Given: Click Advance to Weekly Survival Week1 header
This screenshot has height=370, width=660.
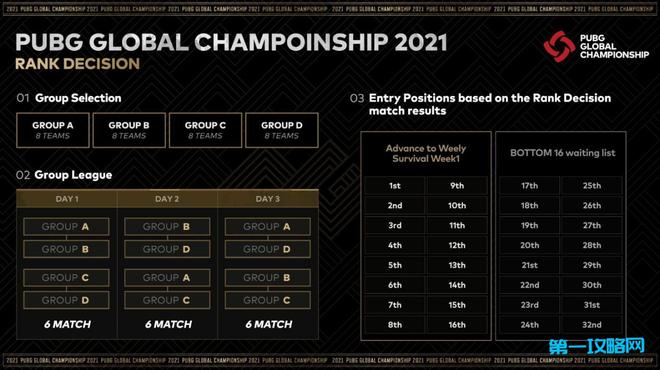Looking at the screenshot, I should coord(426,153).
